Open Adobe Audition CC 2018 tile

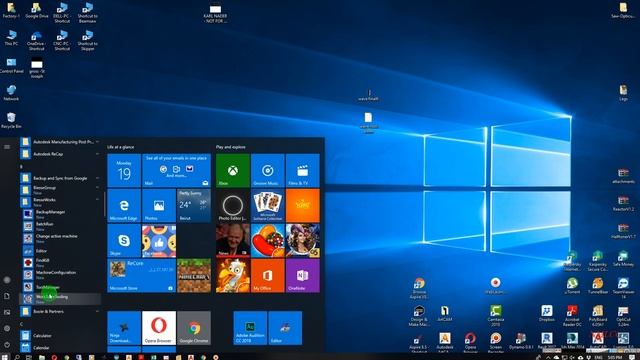pyautogui.click(x=250, y=328)
